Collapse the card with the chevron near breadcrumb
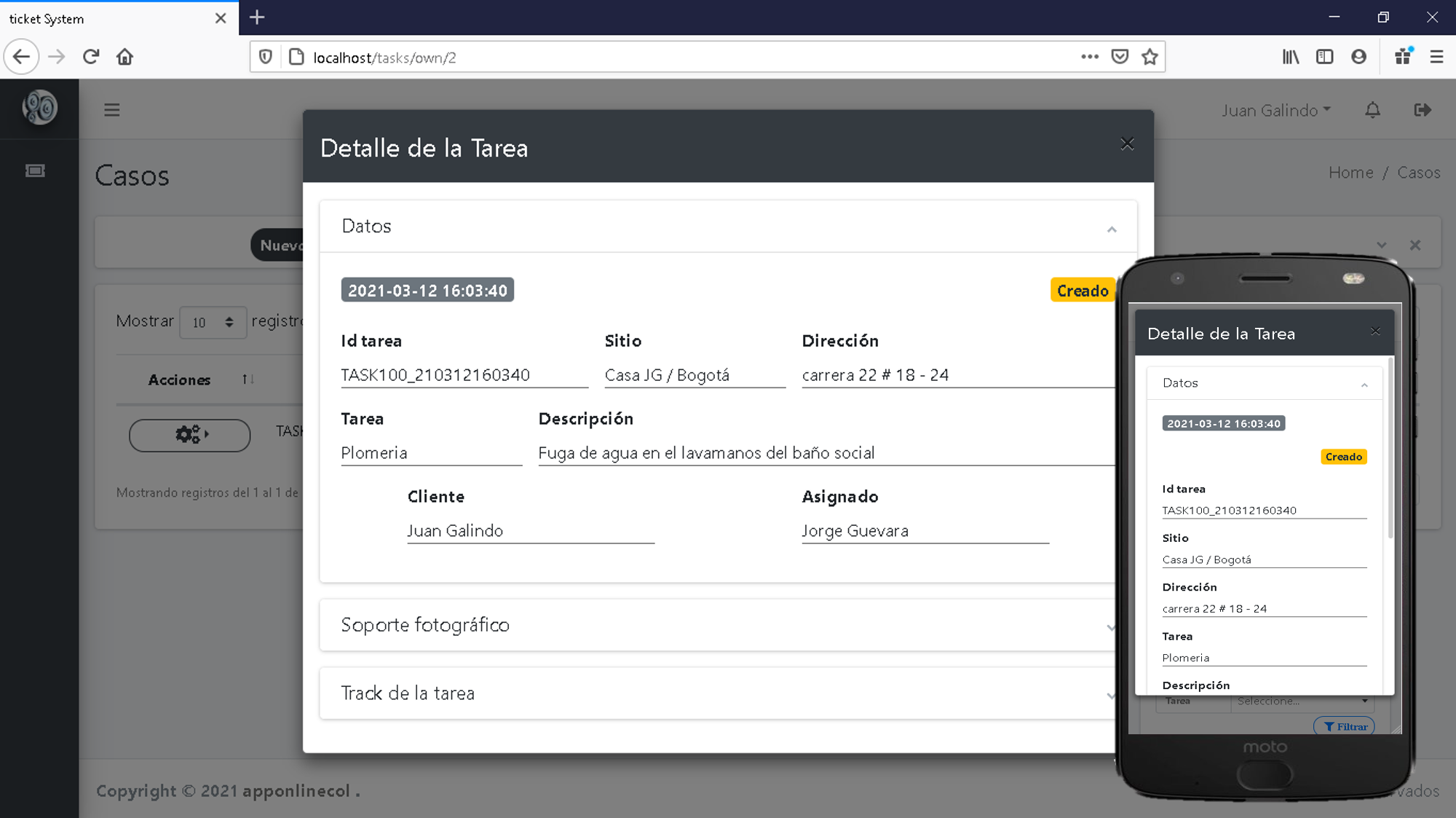The height and width of the screenshot is (818, 1456). click(1381, 245)
